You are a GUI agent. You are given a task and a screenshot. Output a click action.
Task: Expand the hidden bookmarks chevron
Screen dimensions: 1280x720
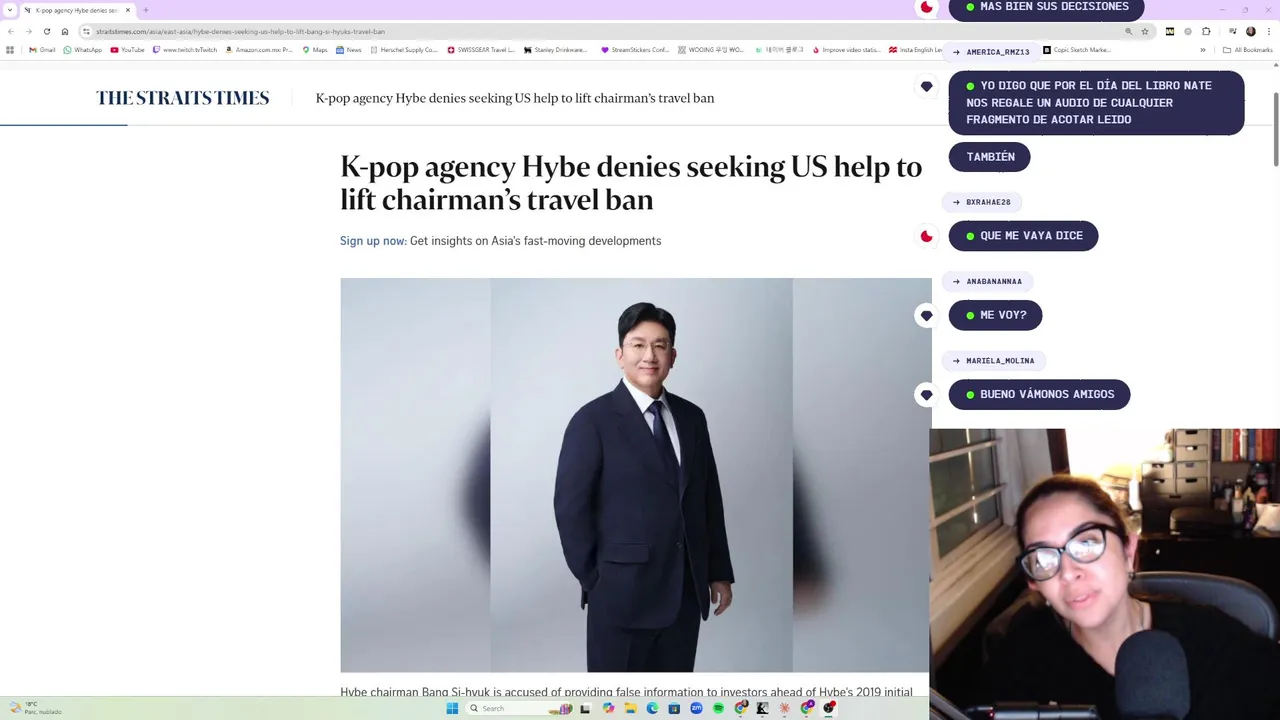point(1203,50)
